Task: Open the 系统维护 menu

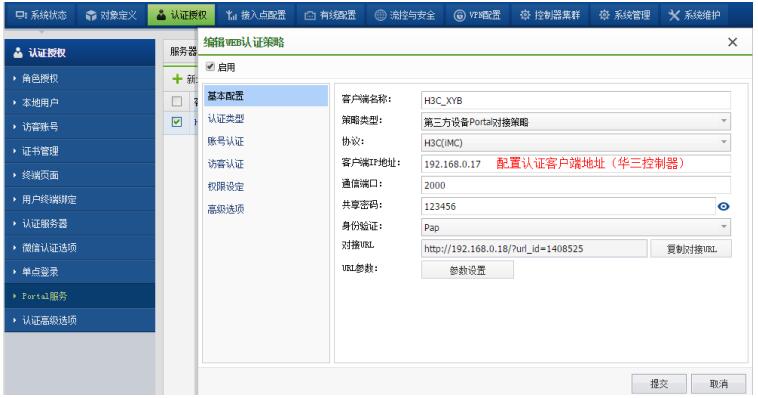Action: [x=694, y=15]
